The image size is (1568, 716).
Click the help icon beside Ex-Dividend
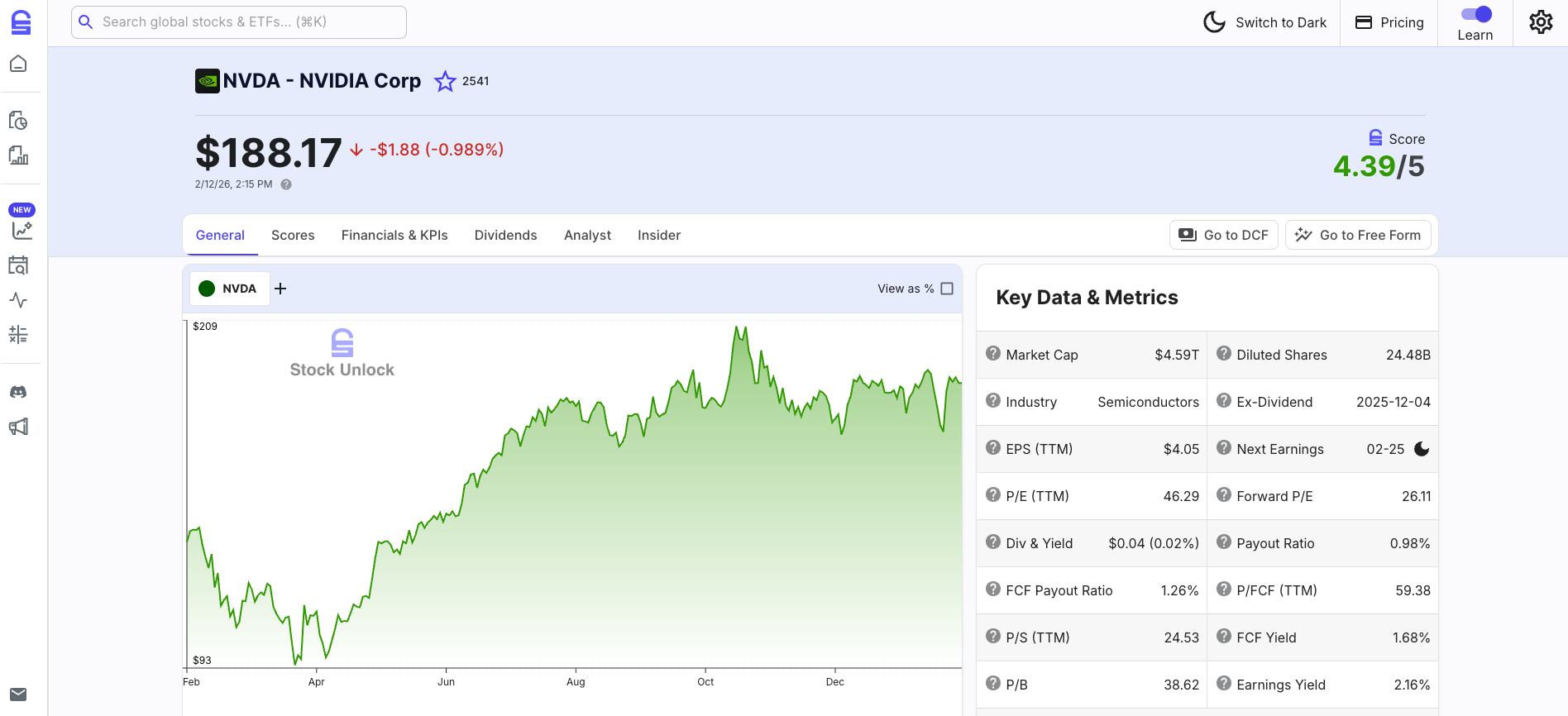1224,401
